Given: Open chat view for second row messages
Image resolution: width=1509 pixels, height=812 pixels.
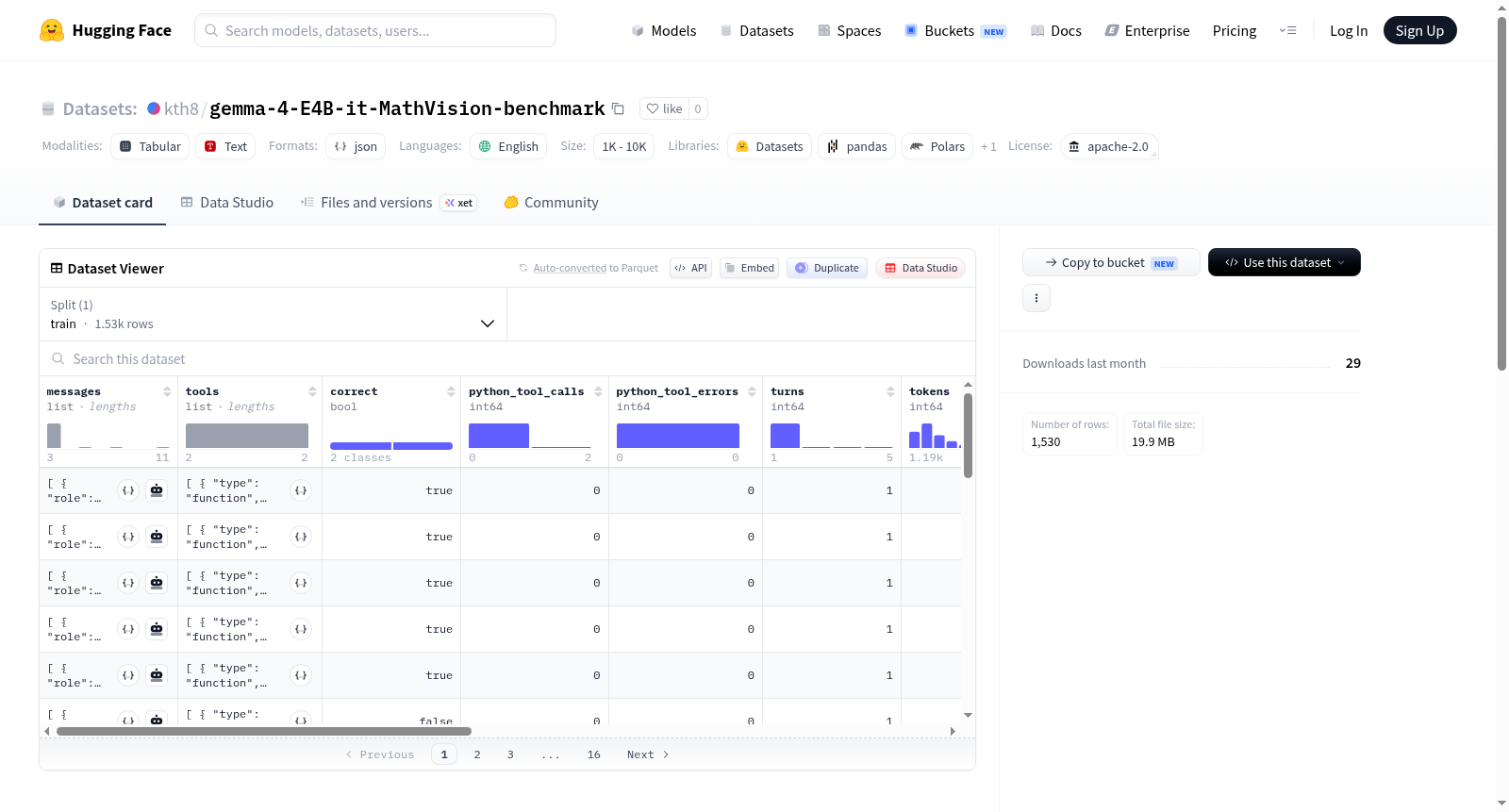Looking at the screenshot, I should pyautogui.click(x=157, y=537).
